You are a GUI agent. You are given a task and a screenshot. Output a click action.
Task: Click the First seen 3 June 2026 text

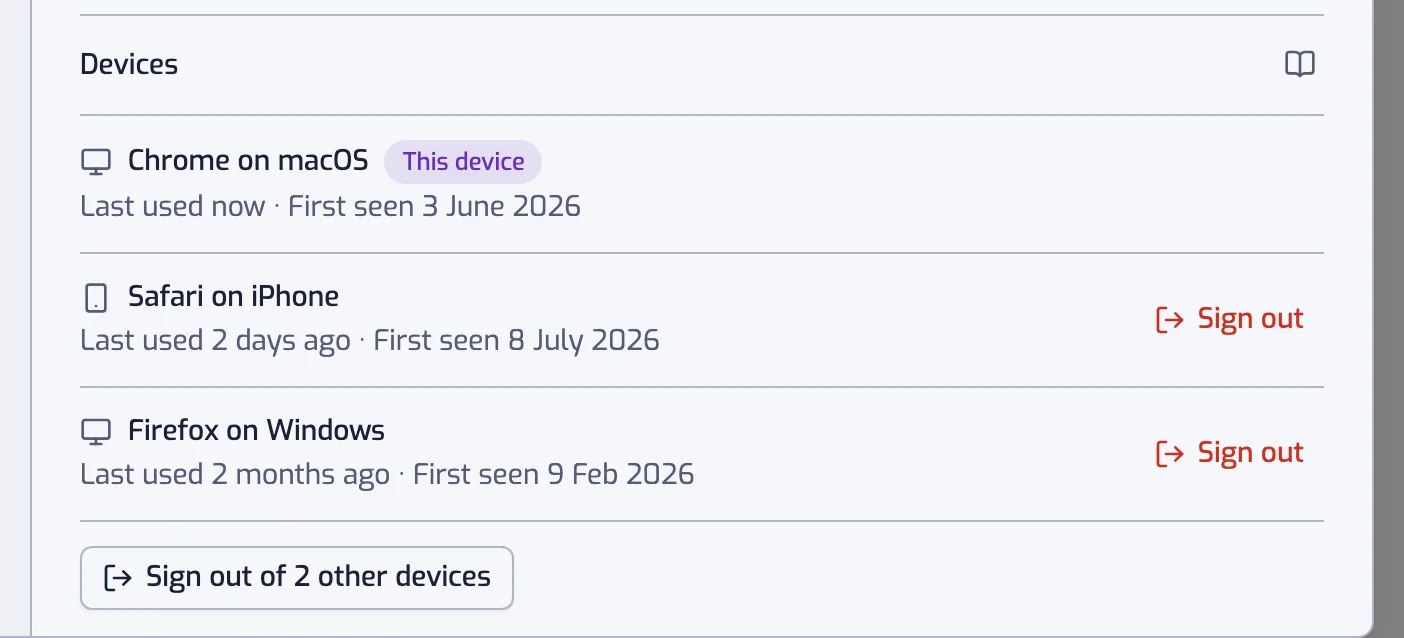(434, 207)
